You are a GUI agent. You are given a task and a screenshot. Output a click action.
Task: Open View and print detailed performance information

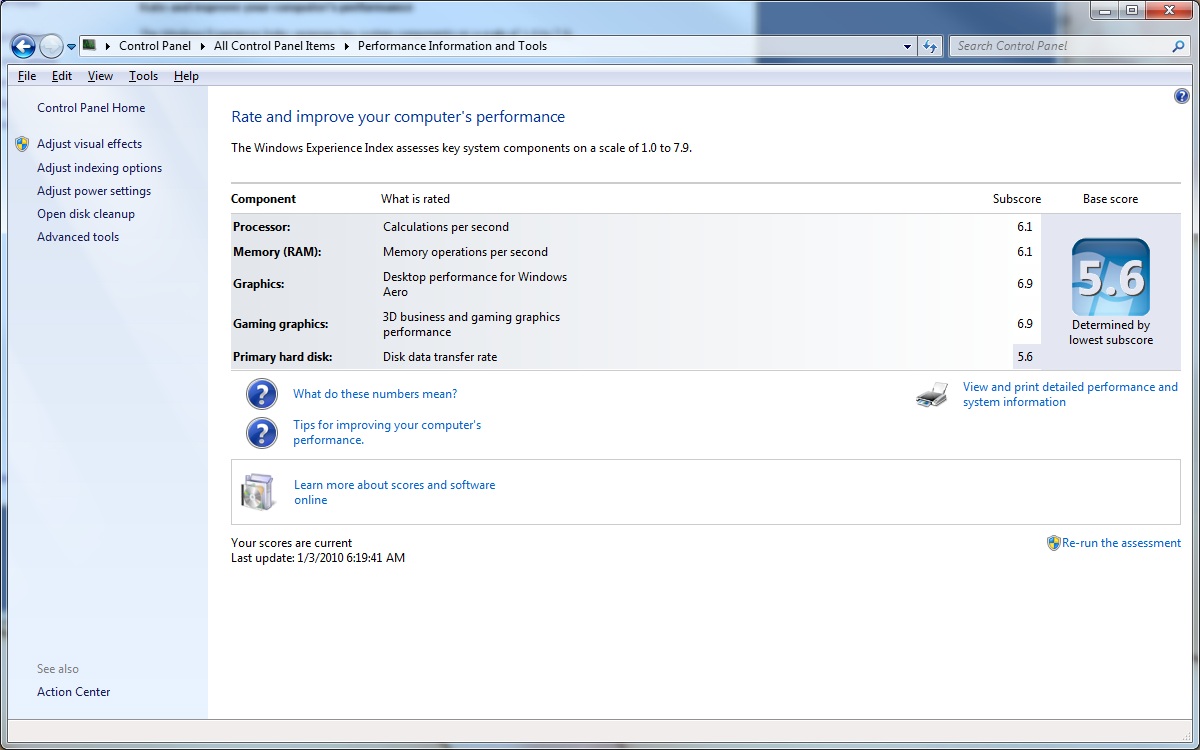[1070, 394]
